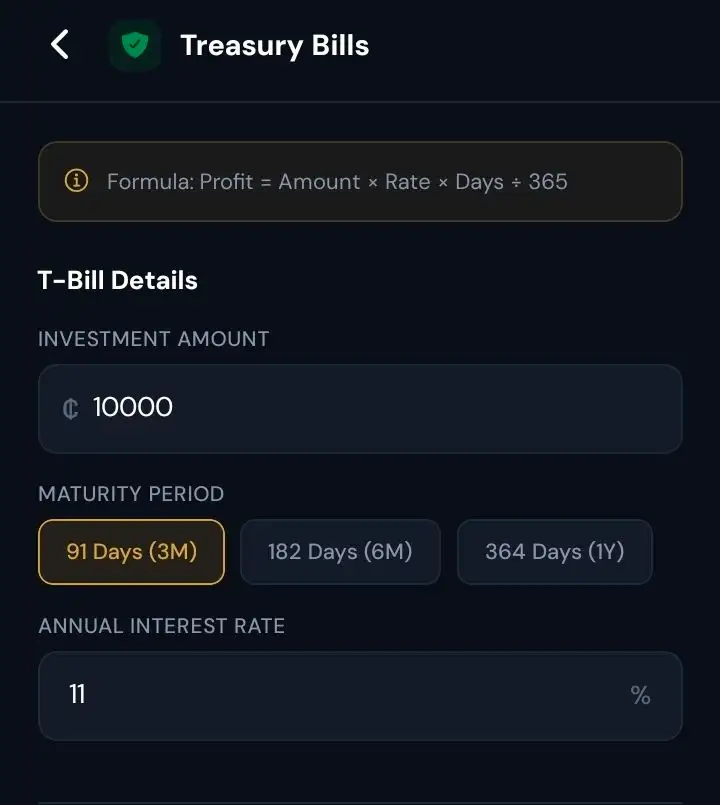Select the 91 Days (3M) maturity option
Screen dimensions: 720x805
(131, 552)
